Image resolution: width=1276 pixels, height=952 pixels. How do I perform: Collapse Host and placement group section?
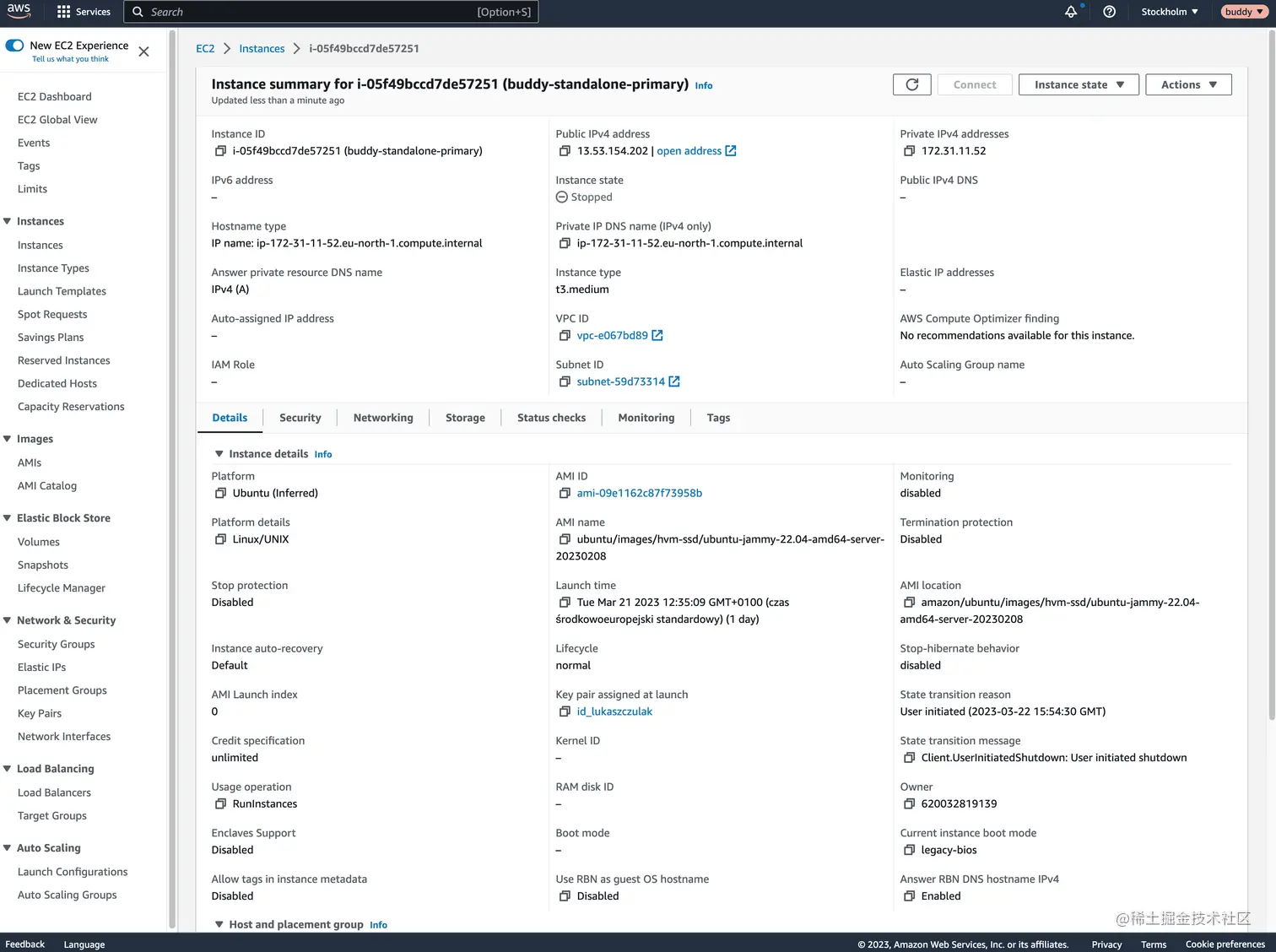click(x=219, y=925)
